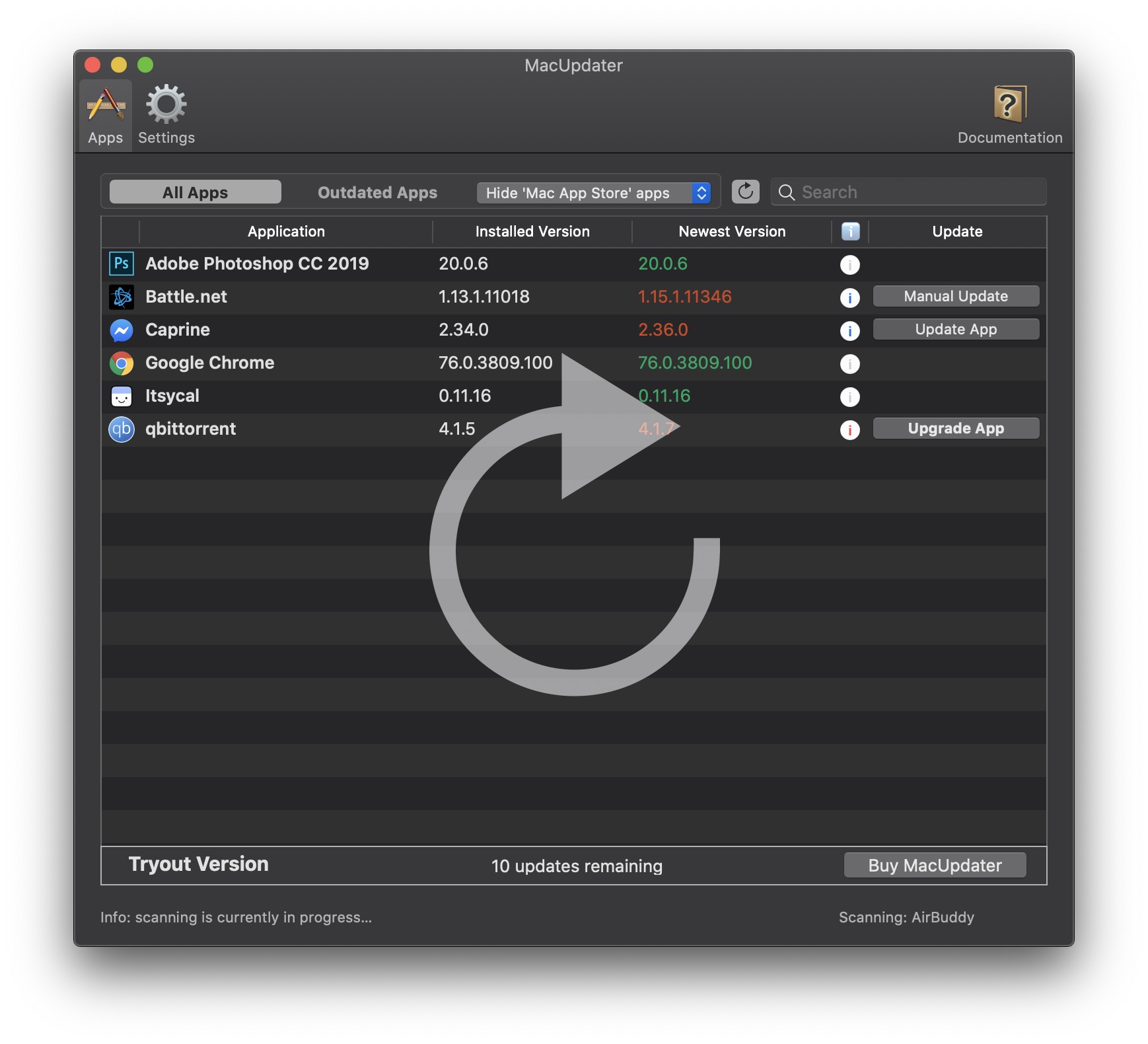Image resolution: width=1148 pixels, height=1044 pixels.
Task: Minimize the MacUpdater window
Action: (119, 65)
